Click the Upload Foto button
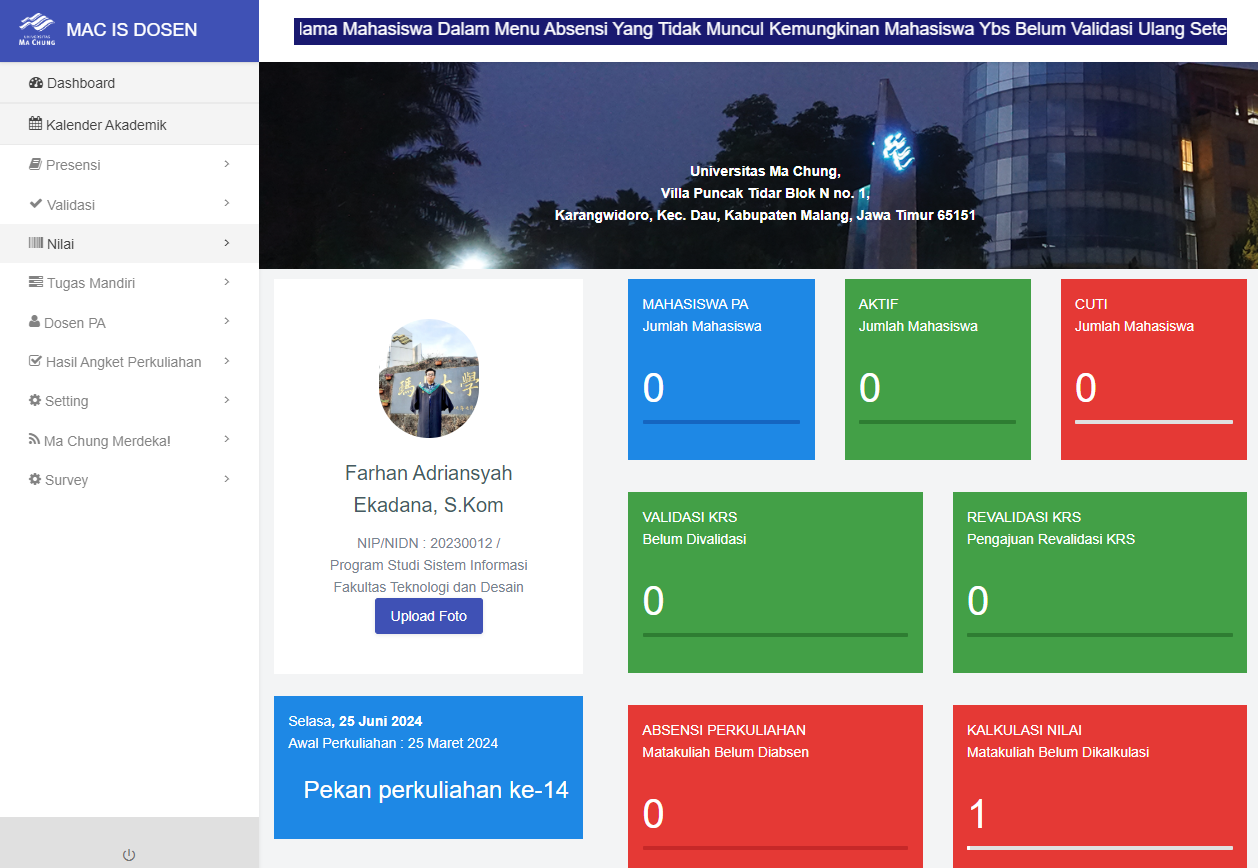 pos(429,616)
